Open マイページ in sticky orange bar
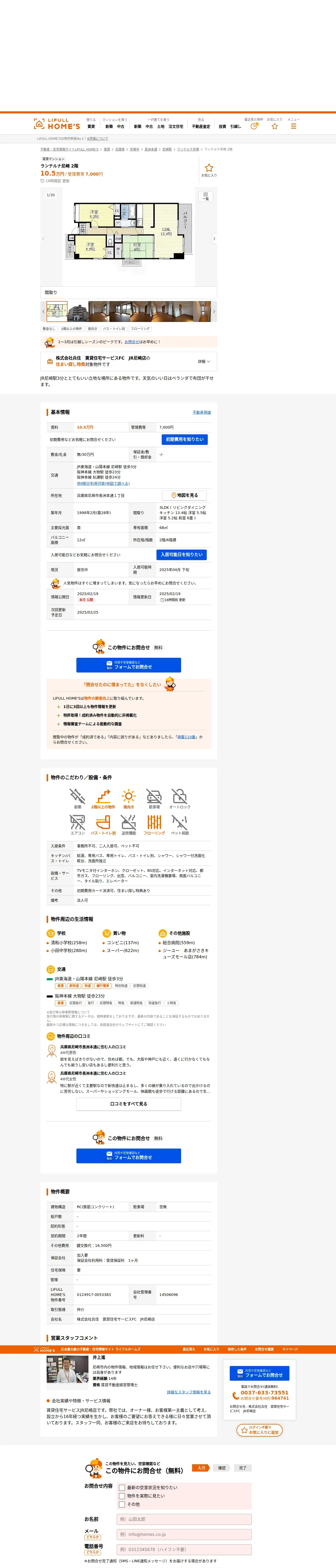This screenshot has height=1568, width=336. click(x=290, y=1350)
